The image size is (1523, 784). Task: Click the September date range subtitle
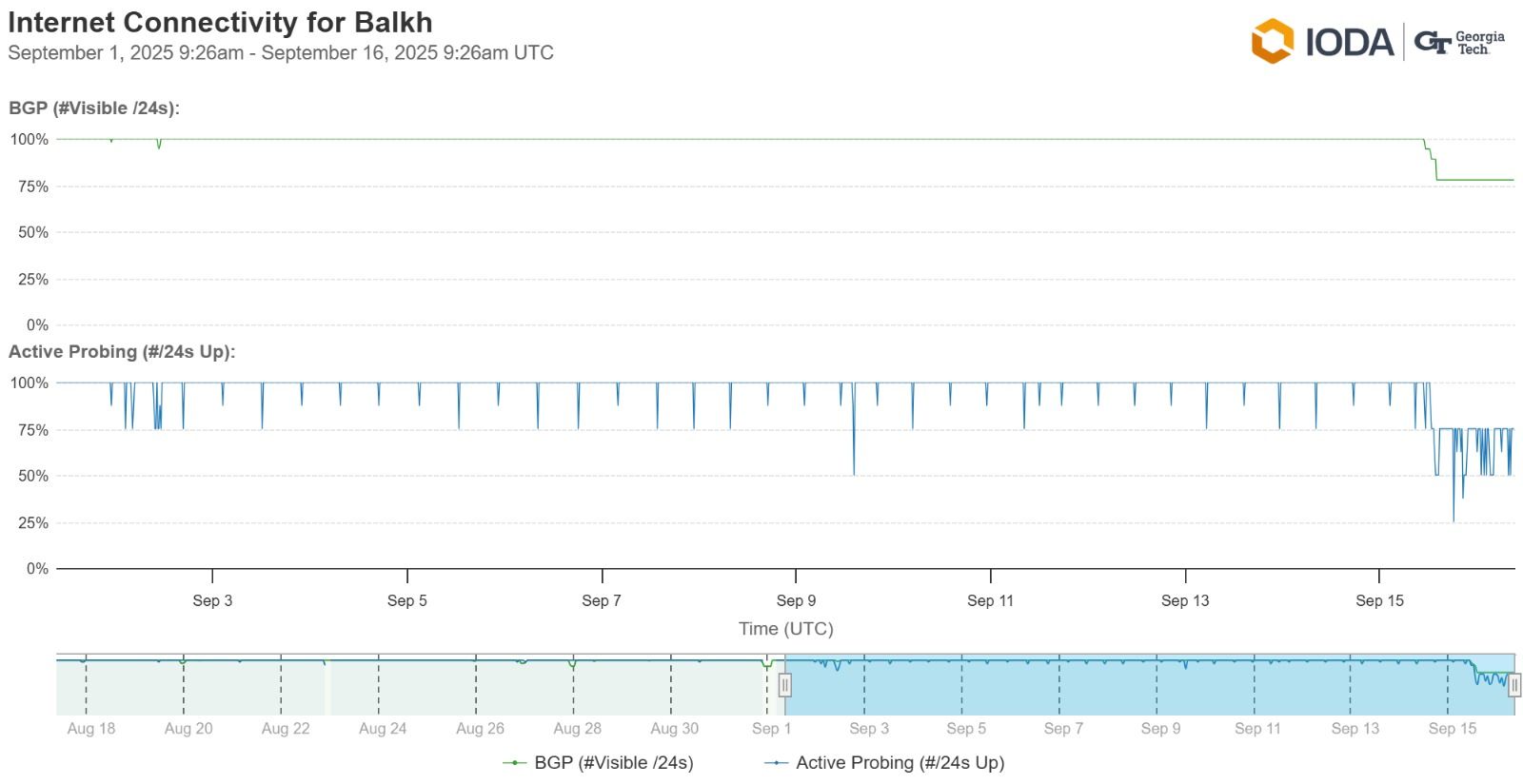(x=281, y=52)
